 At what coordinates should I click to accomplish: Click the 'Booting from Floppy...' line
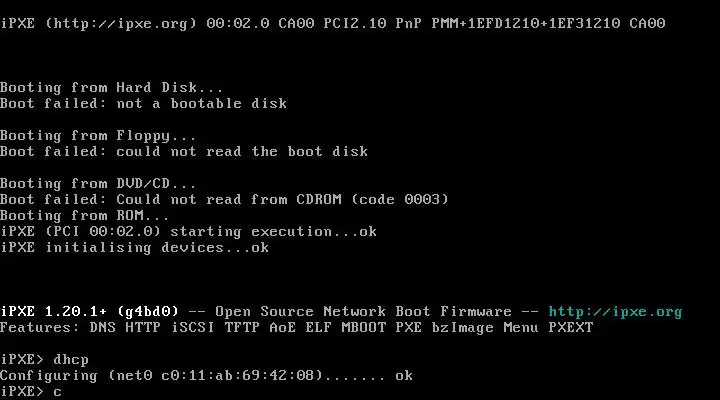click(x=98, y=136)
